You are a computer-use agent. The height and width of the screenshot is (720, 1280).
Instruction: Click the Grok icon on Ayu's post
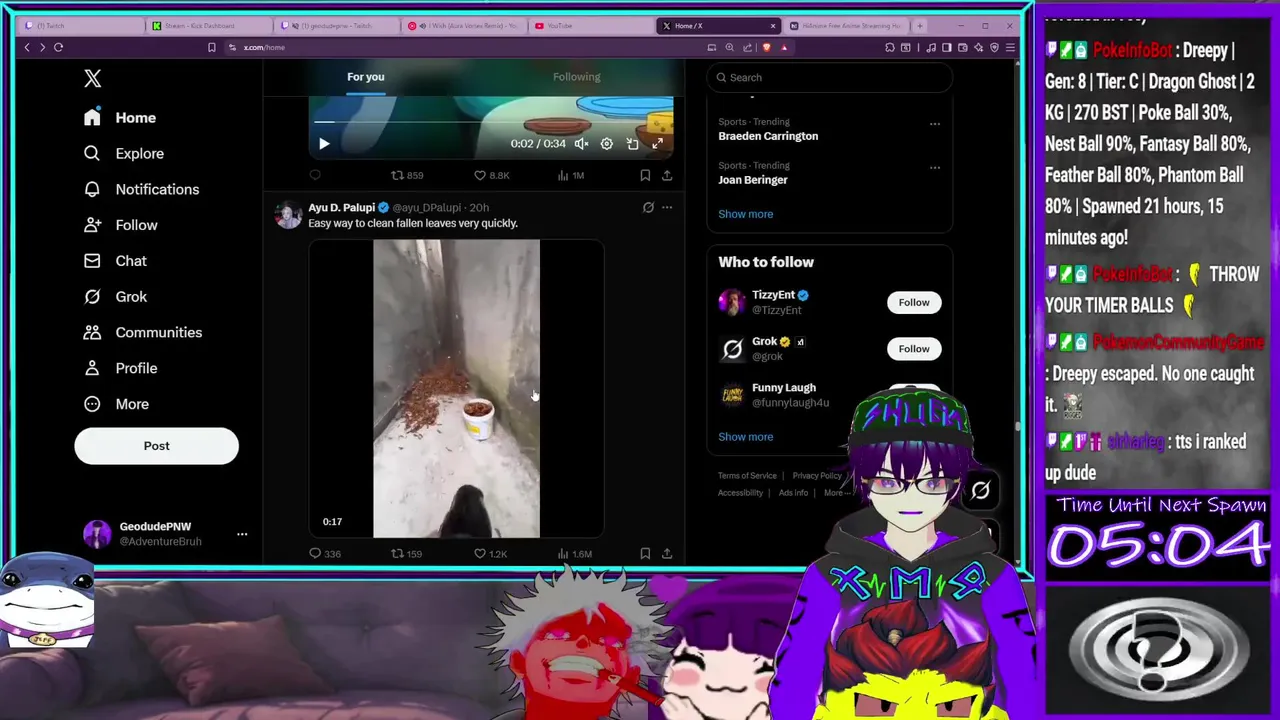click(648, 208)
